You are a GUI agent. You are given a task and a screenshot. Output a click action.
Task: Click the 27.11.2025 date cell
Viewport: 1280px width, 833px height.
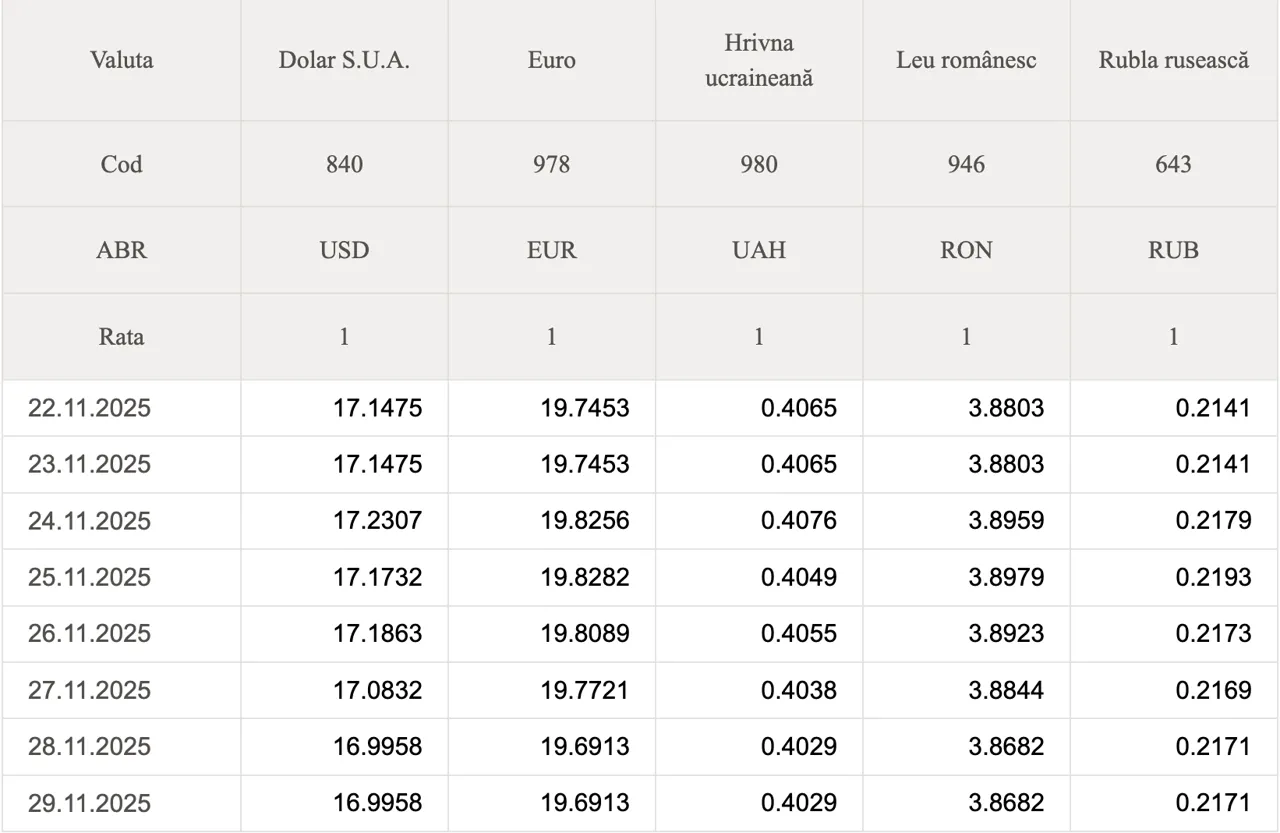pyautogui.click(x=89, y=690)
